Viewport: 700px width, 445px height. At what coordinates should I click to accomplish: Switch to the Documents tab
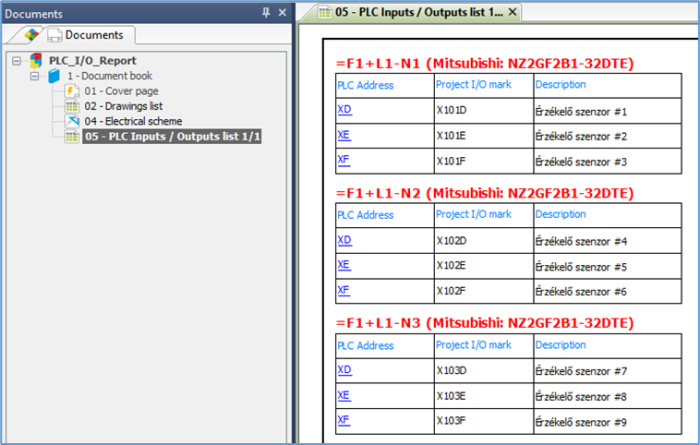(86, 35)
